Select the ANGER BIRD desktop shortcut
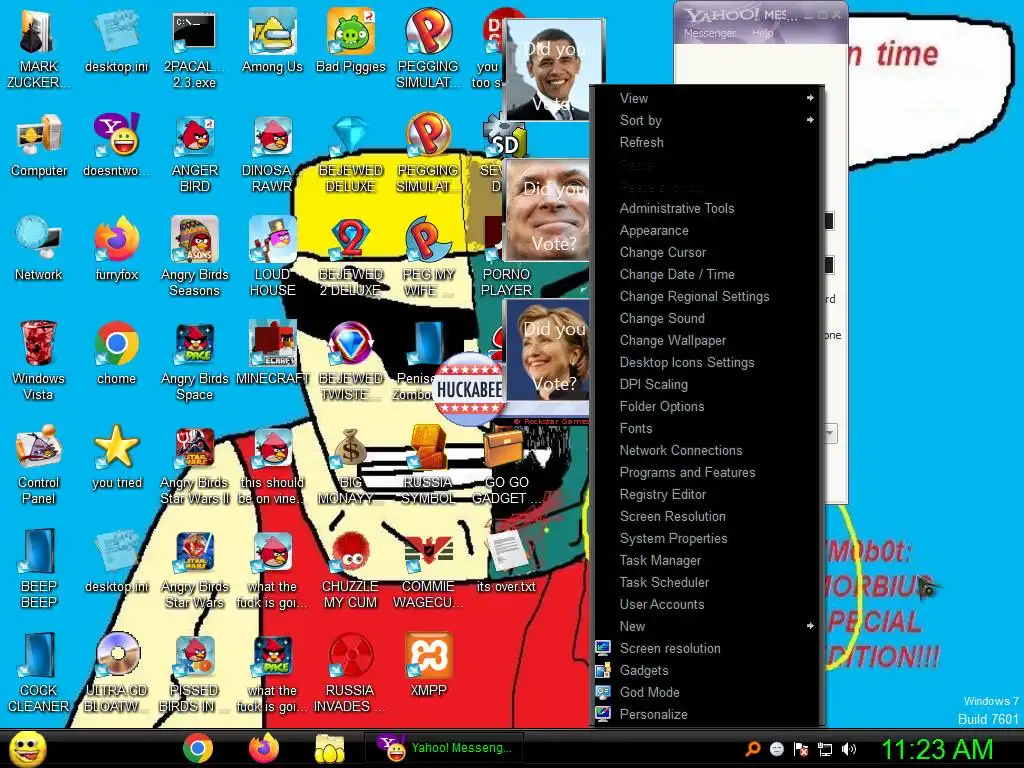Viewport: 1024px width, 768px height. [195, 153]
